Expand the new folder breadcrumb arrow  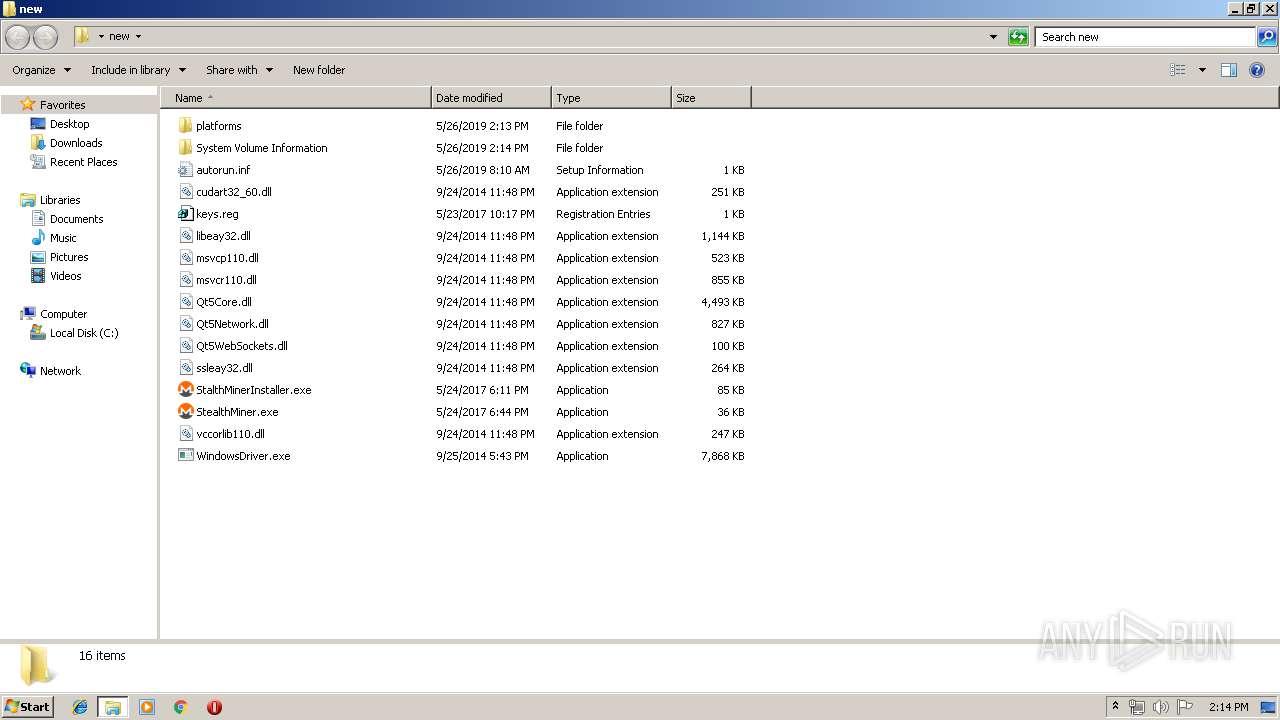coord(138,37)
